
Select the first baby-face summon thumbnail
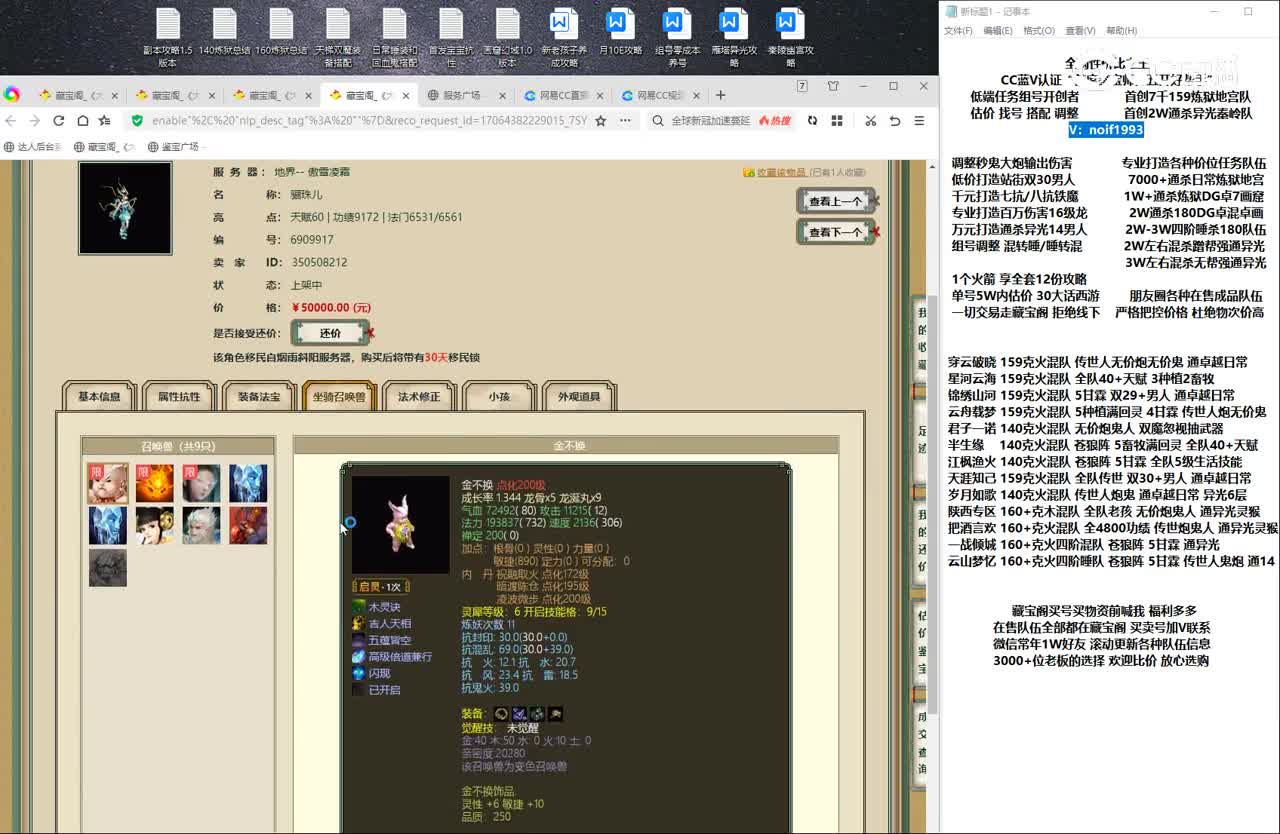click(108, 483)
